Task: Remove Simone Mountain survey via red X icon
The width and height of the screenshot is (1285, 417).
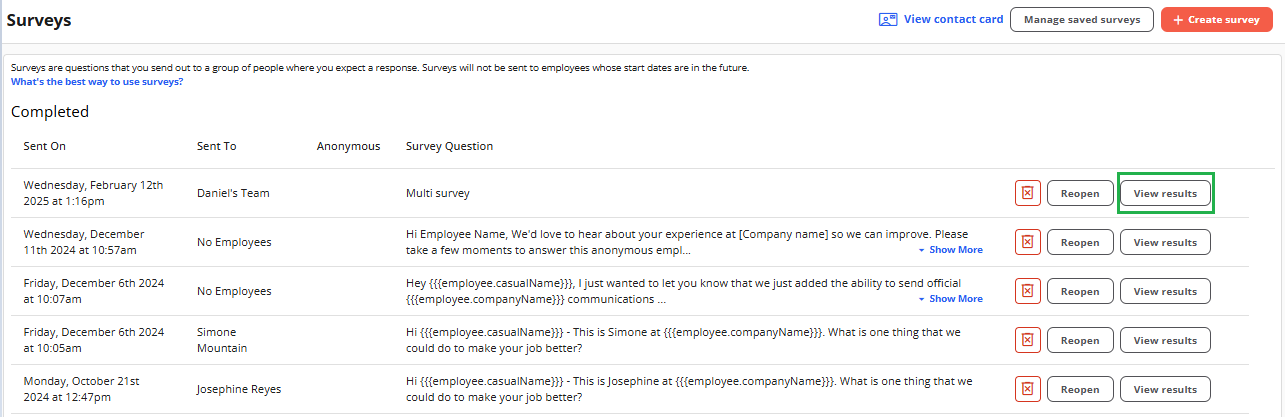Action: (x=1028, y=340)
